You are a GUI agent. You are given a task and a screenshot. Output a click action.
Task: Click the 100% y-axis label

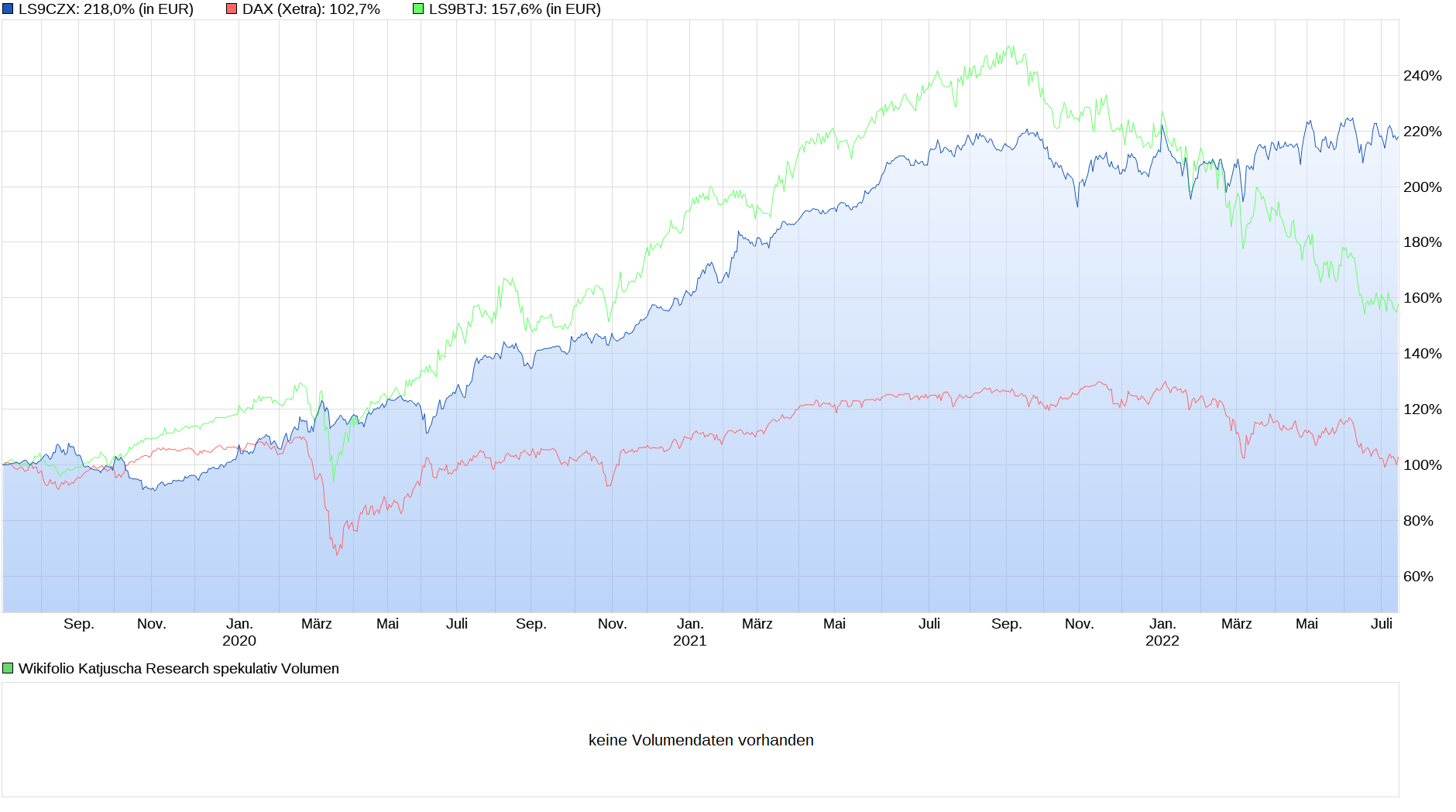(x=1423, y=465)
